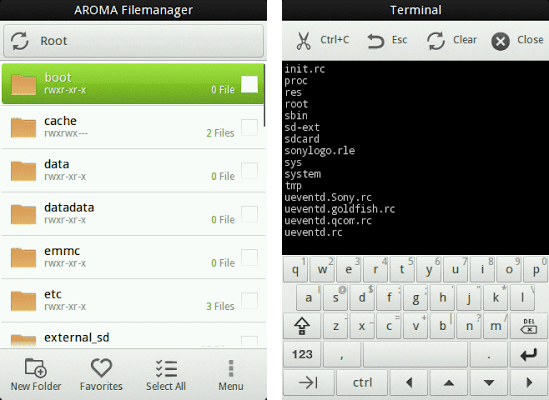
Task: Open the Menu three-dot icon
Action: click(x=231, y=368)
